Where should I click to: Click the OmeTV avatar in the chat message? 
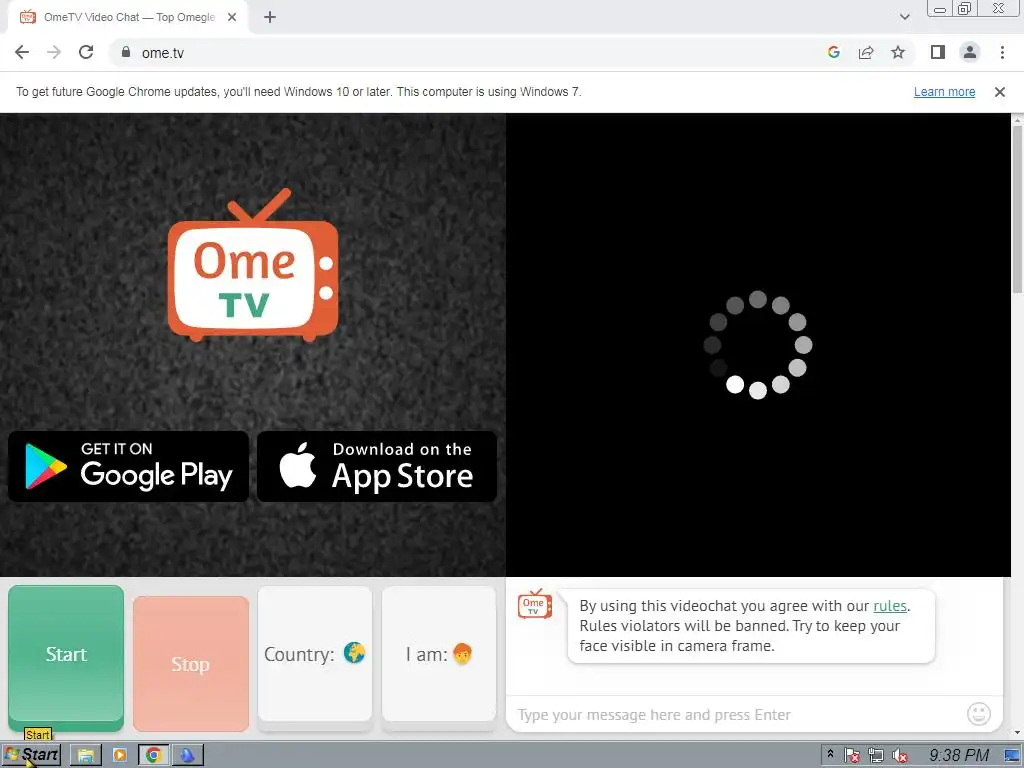click(x=534, y=604)
